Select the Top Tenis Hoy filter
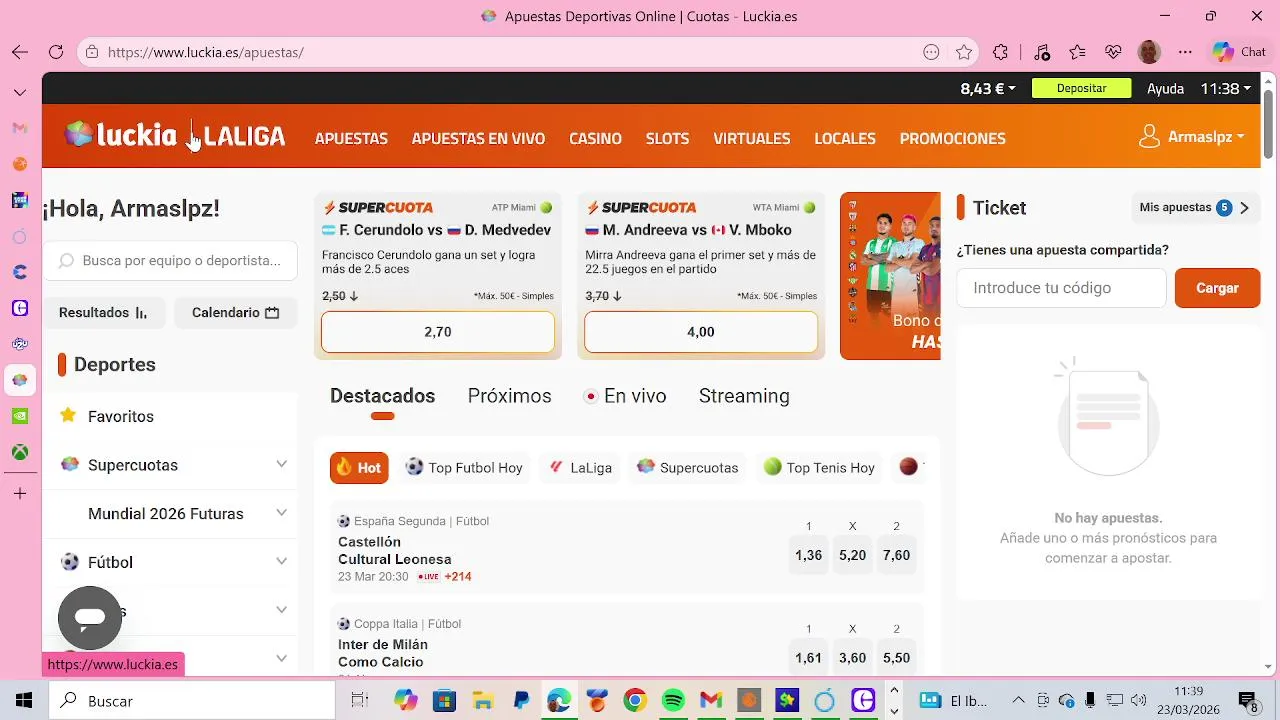This screenshot has width=1280, height=720. pyautogui.click(x=819, y=467)
